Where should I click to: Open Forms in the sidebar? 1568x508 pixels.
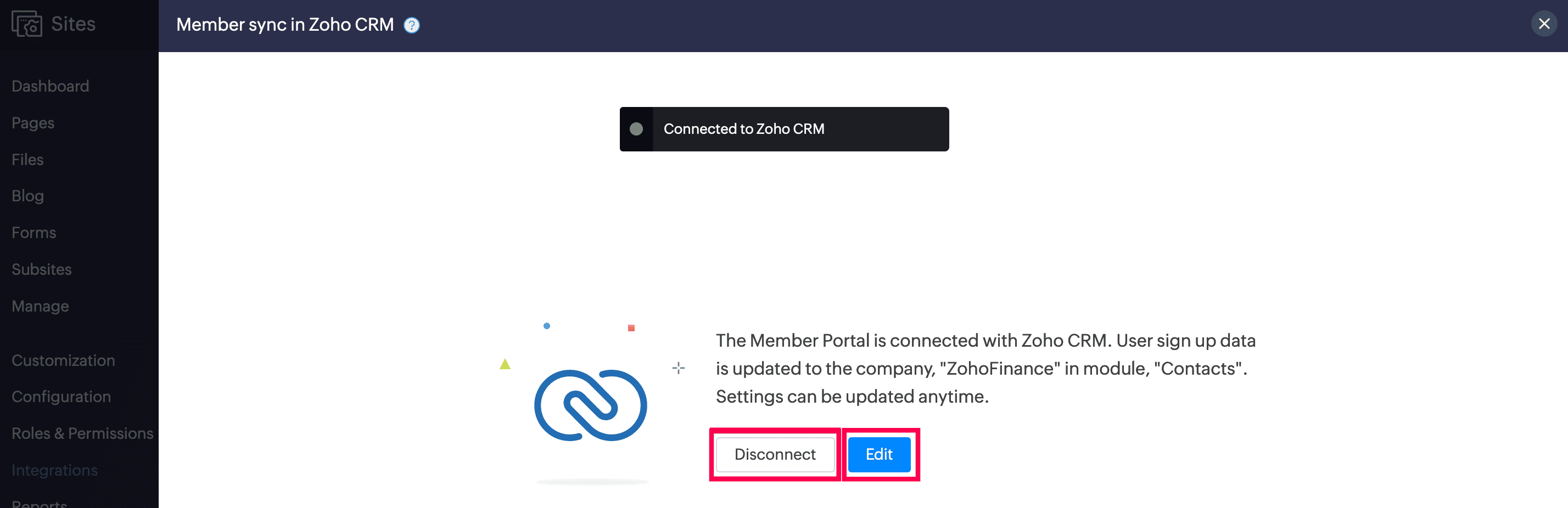(34, 233)
